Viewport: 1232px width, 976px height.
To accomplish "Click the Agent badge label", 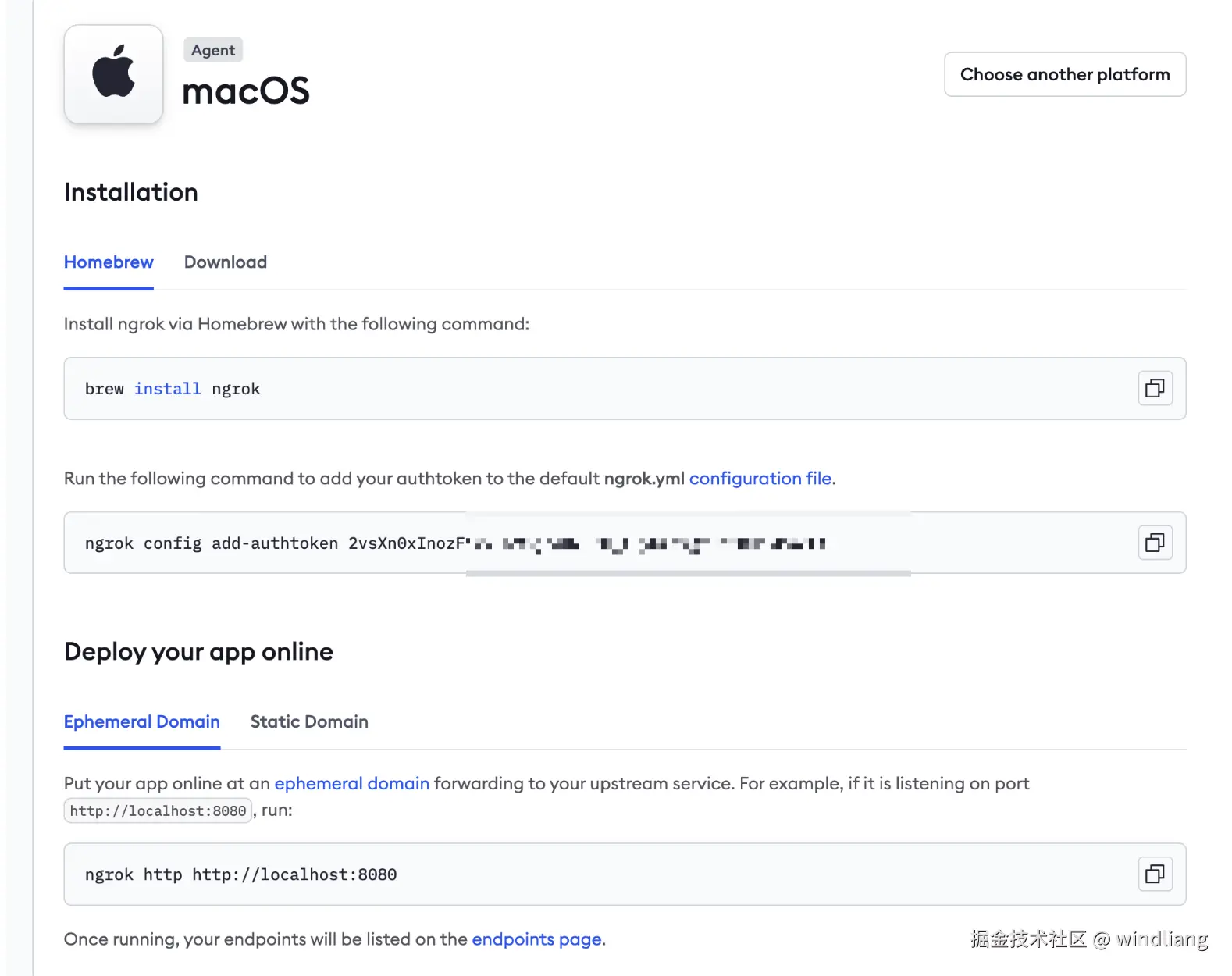I will 212,50.
